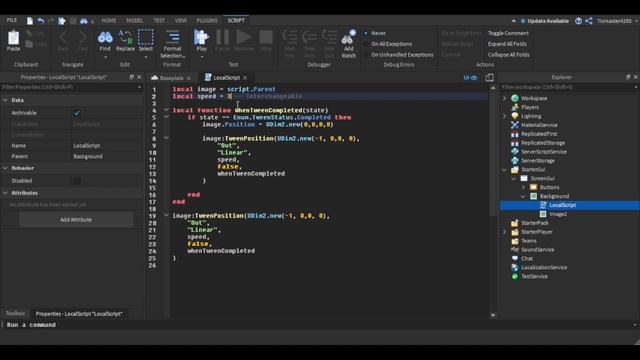Click the share icon beside the username

589,21
